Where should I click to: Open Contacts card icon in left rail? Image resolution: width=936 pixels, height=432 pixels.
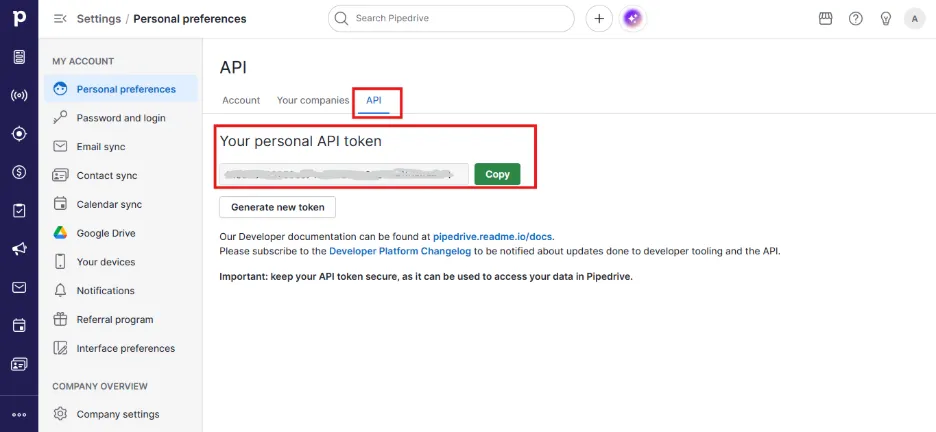(x=19, y=364)
